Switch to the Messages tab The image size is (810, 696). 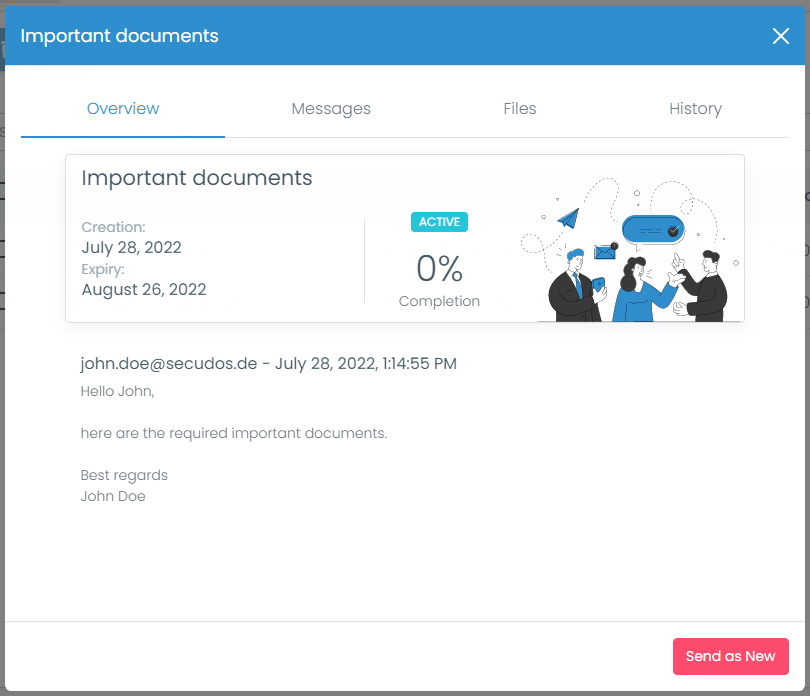(x=331, y=109)
